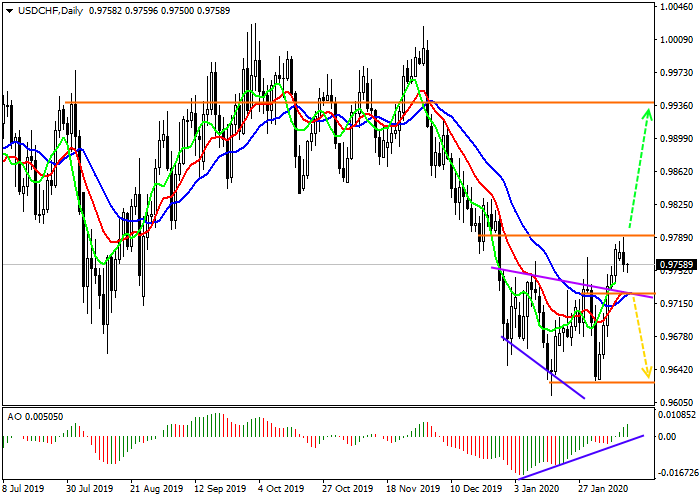Click the 0.98250 price axis label
The height and width of the screenshot is (500, 700).
click(677, 205)
